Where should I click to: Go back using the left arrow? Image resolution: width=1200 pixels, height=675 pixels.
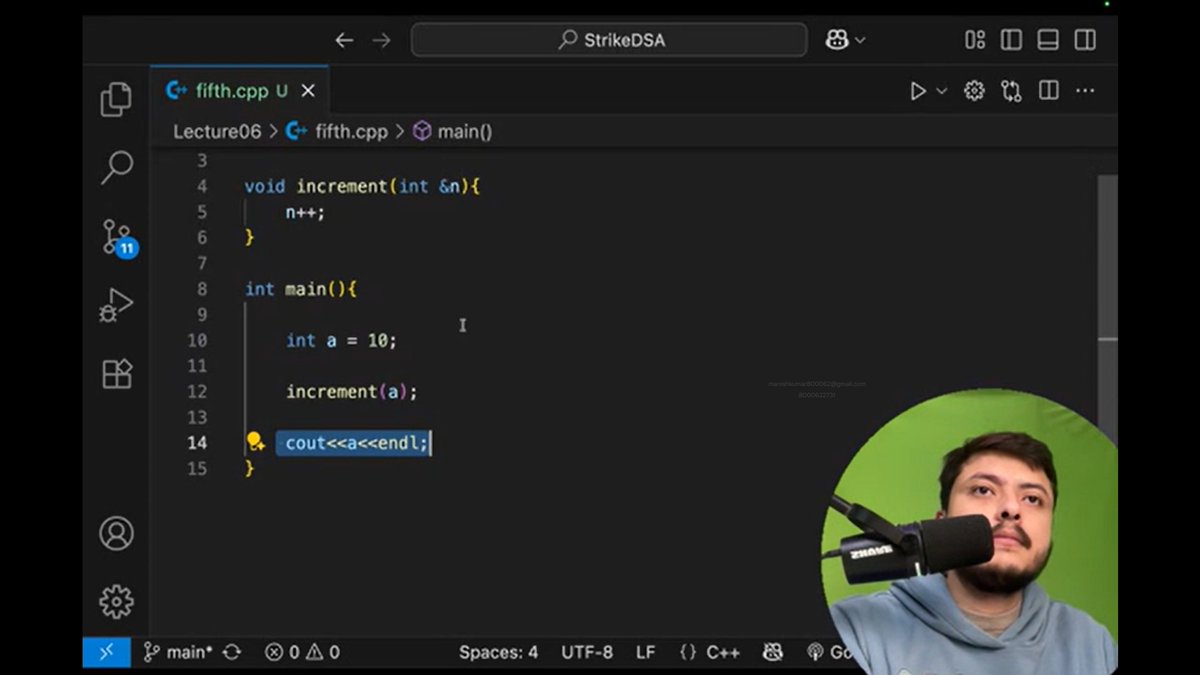tap(344, 40)
